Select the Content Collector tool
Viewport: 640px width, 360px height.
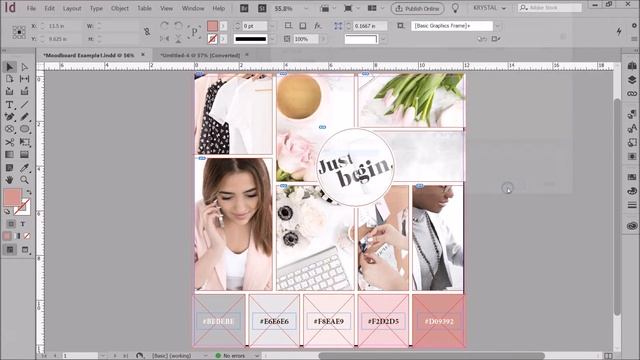10,91
